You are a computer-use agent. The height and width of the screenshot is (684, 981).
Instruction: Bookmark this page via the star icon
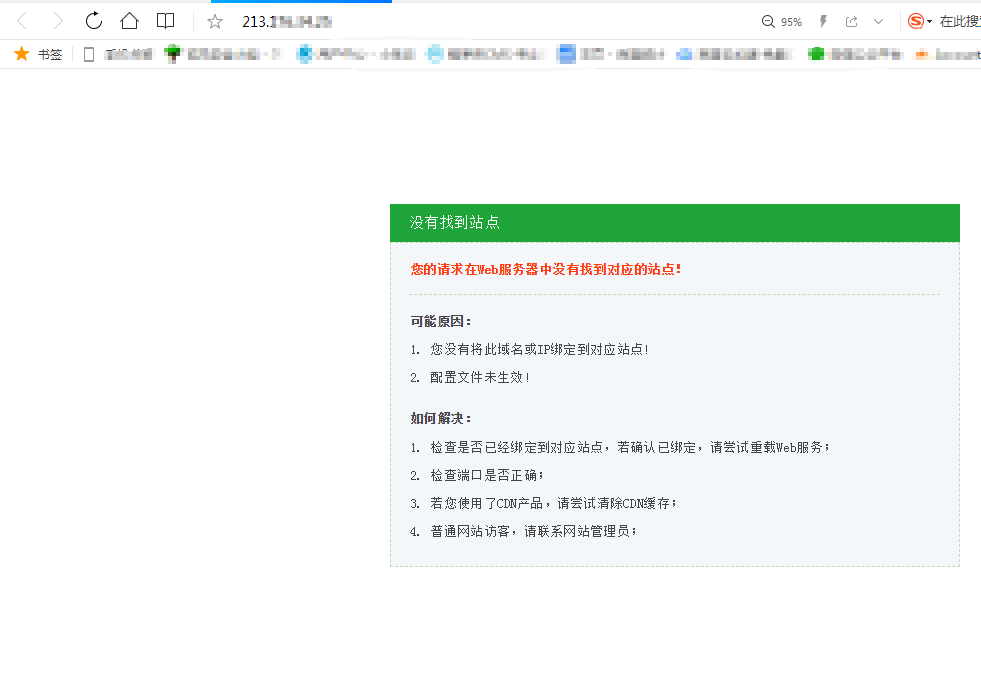(x=214, y=20)
